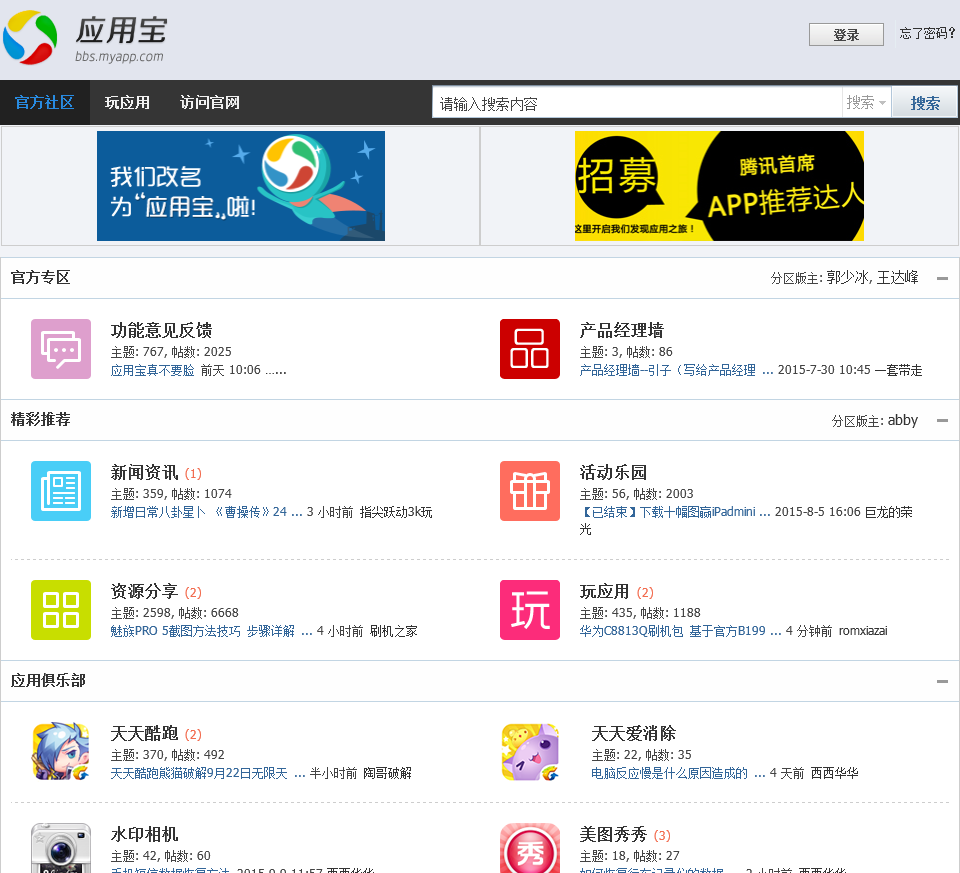
Task: Open the post 产品经理墙--引子
Action: (676, 370)
